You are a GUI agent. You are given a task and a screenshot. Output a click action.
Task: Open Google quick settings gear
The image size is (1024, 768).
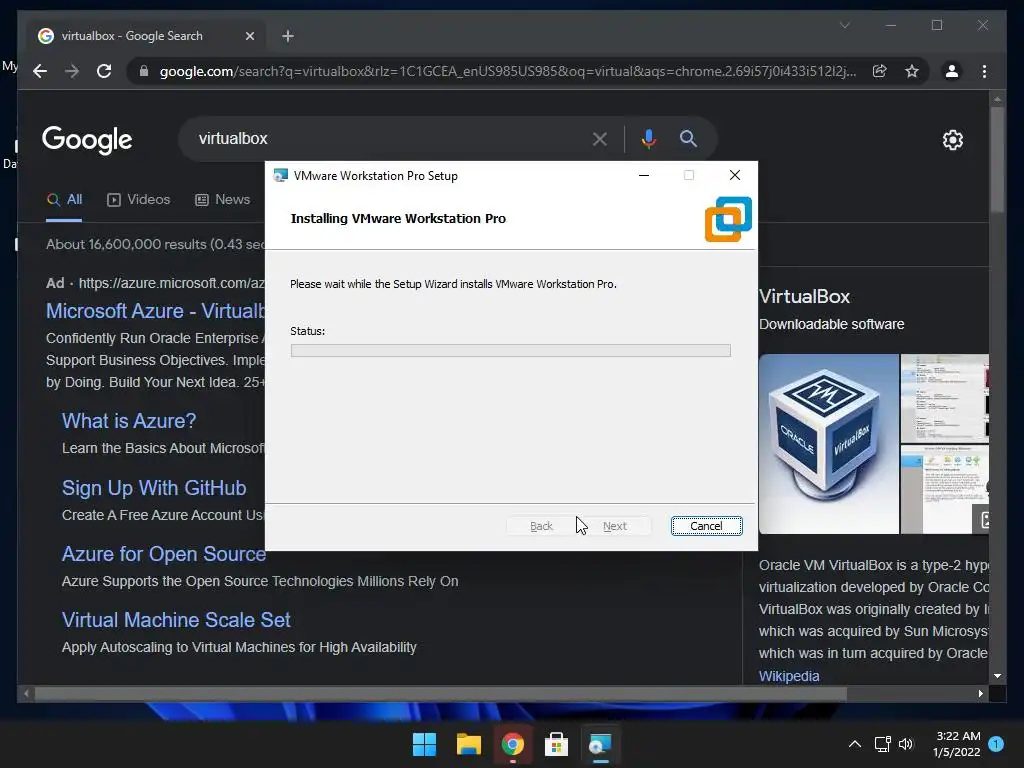(952, 140)
